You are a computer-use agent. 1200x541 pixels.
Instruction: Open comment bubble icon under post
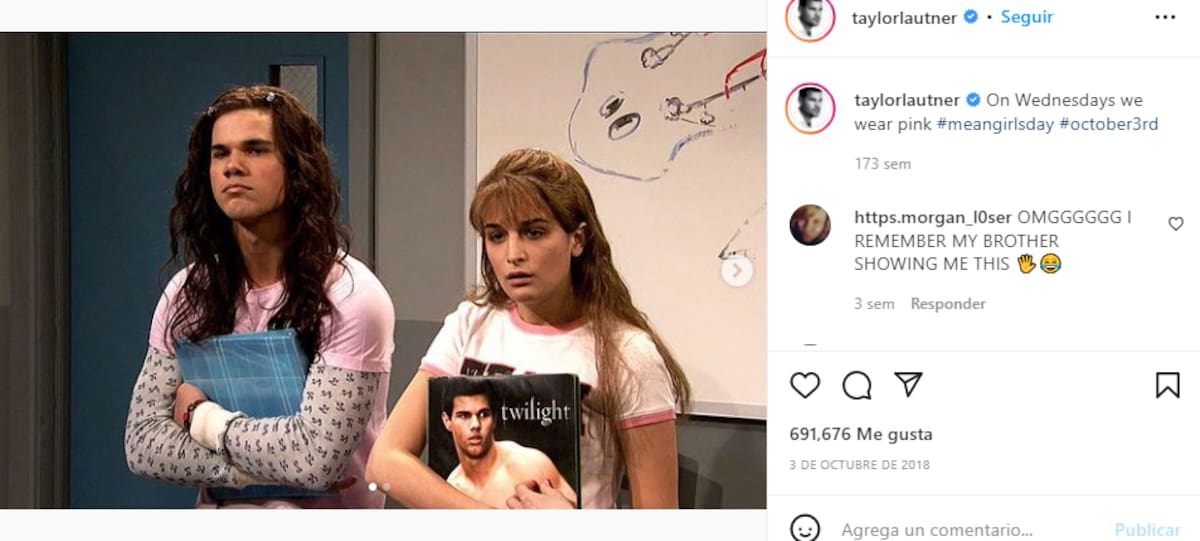857,385
